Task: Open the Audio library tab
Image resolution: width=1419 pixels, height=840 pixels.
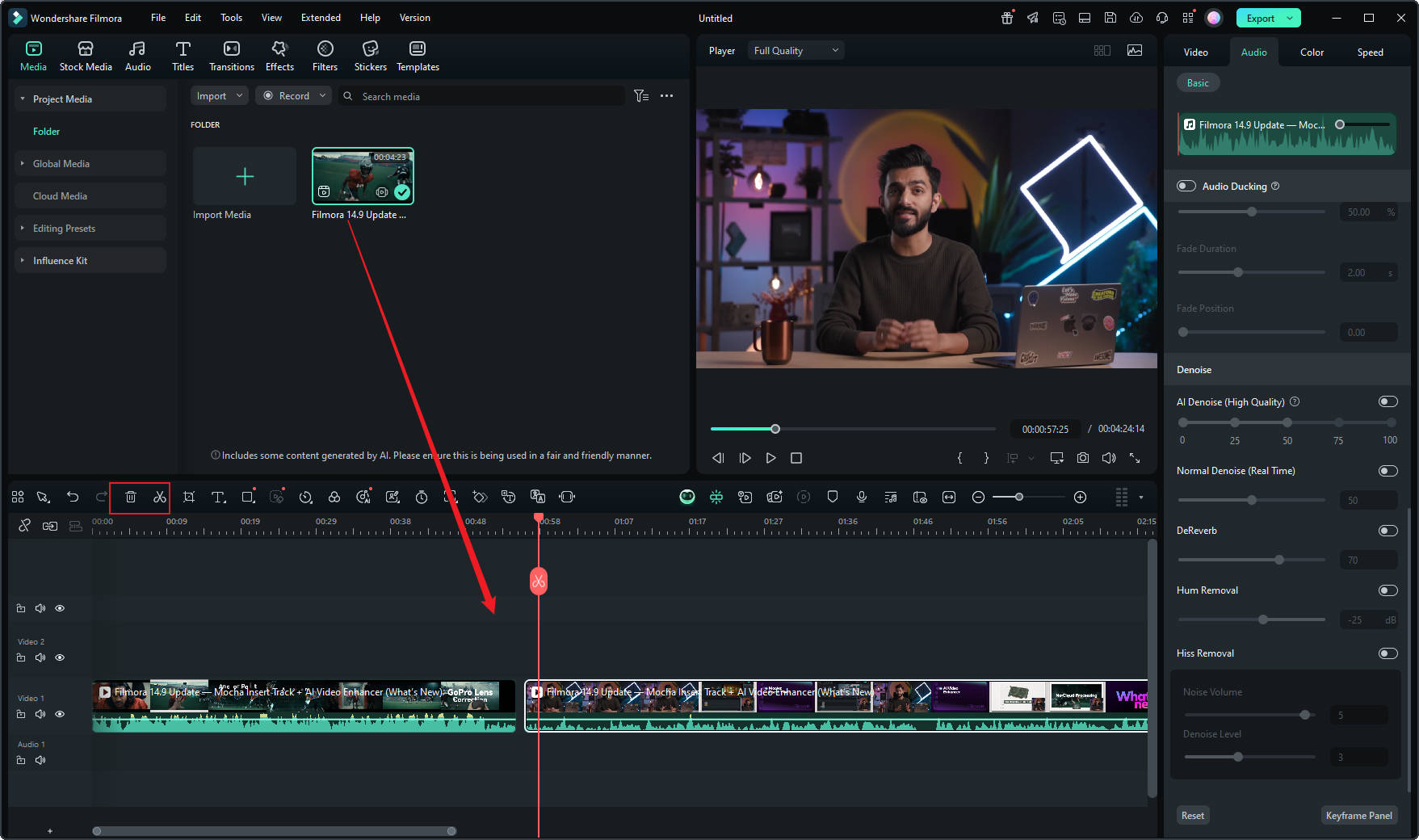Action: pyautogui.click(x=138, y=57)
